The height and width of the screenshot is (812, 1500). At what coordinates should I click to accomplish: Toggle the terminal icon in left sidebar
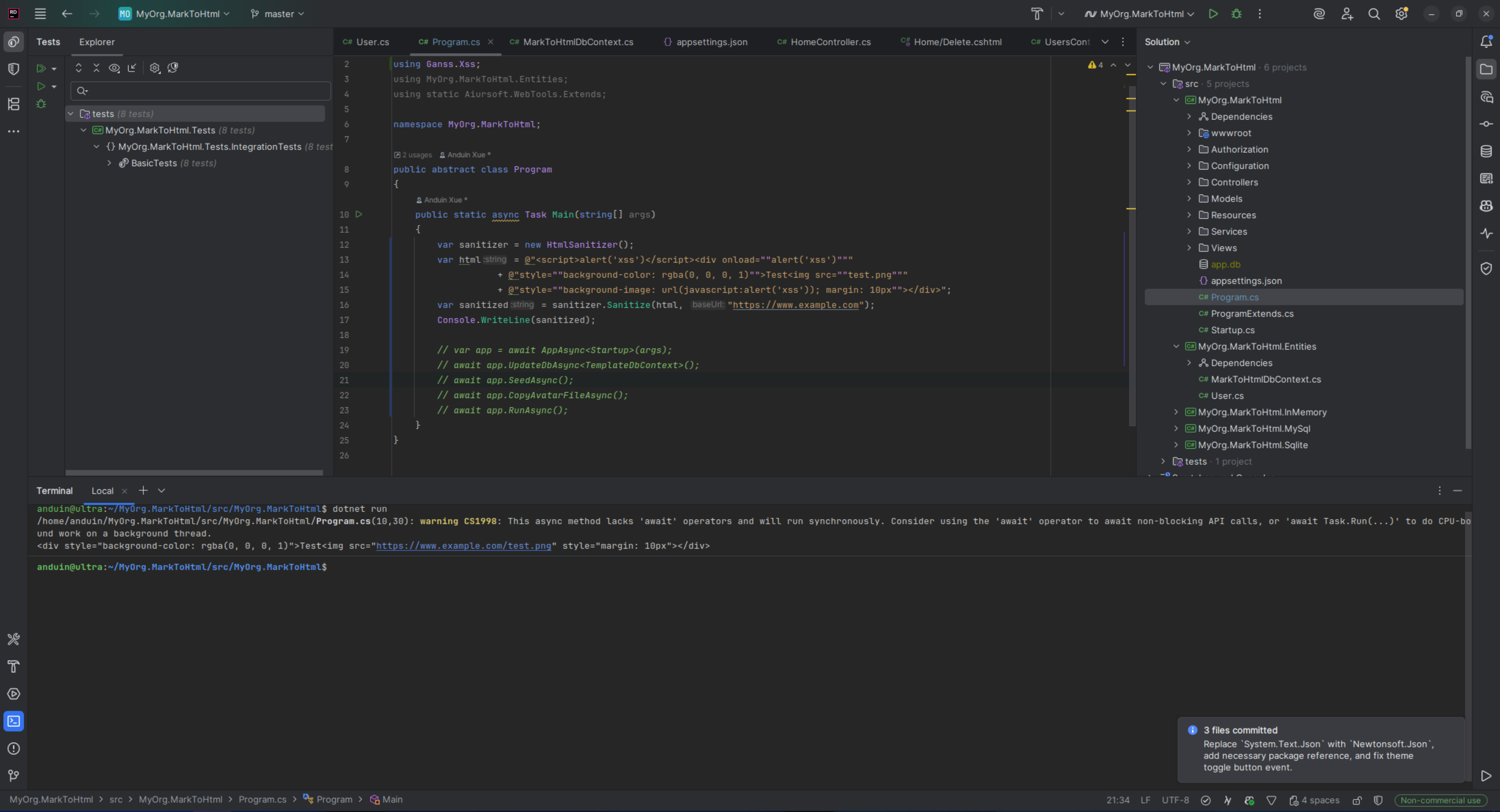(13, 721)
